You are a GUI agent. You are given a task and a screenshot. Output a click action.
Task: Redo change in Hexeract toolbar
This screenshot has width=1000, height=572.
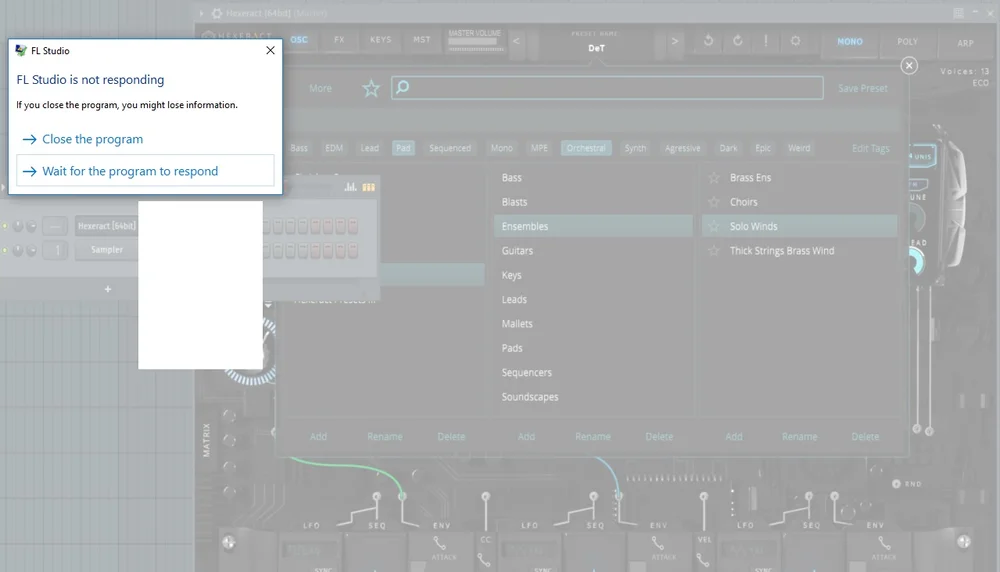737,41
